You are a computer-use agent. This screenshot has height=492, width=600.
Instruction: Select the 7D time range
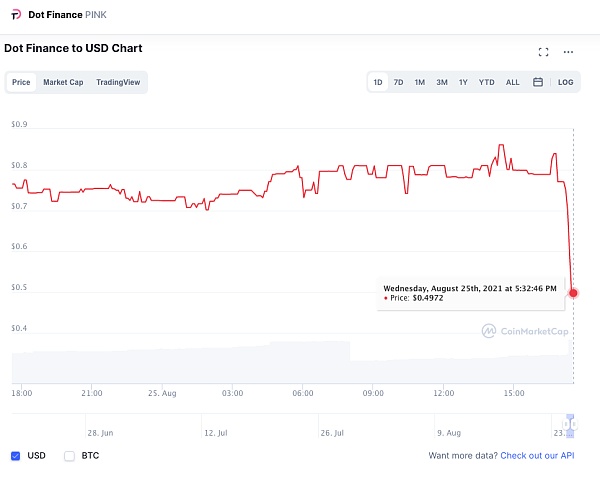[398, 82]
